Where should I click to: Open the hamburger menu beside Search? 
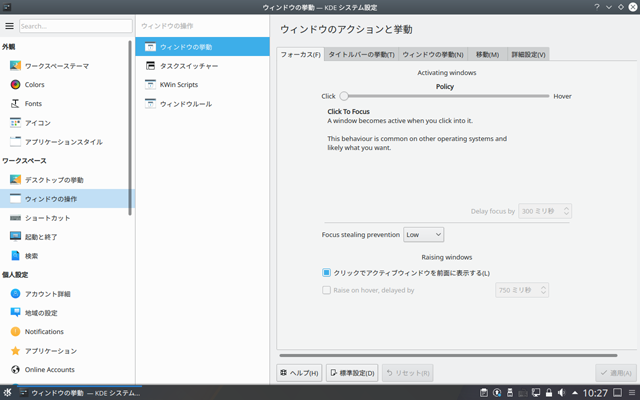click(9, 26)
